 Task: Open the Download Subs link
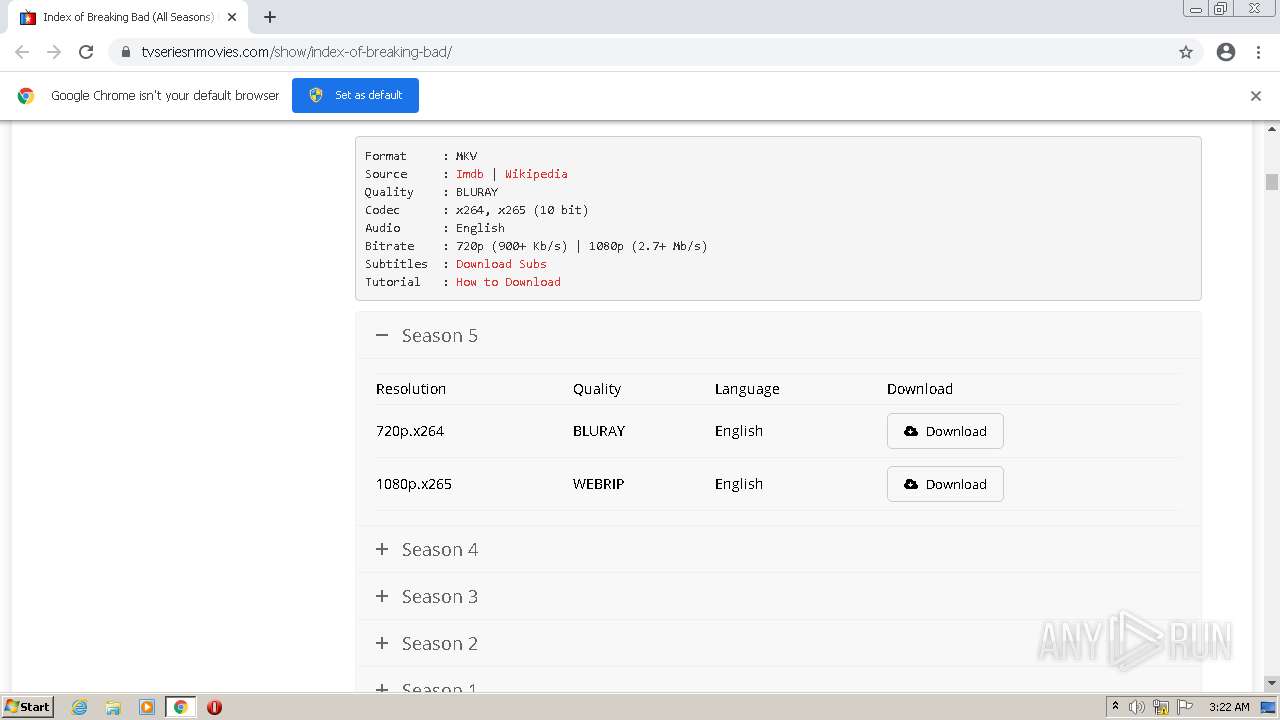(x=501, y=264)
